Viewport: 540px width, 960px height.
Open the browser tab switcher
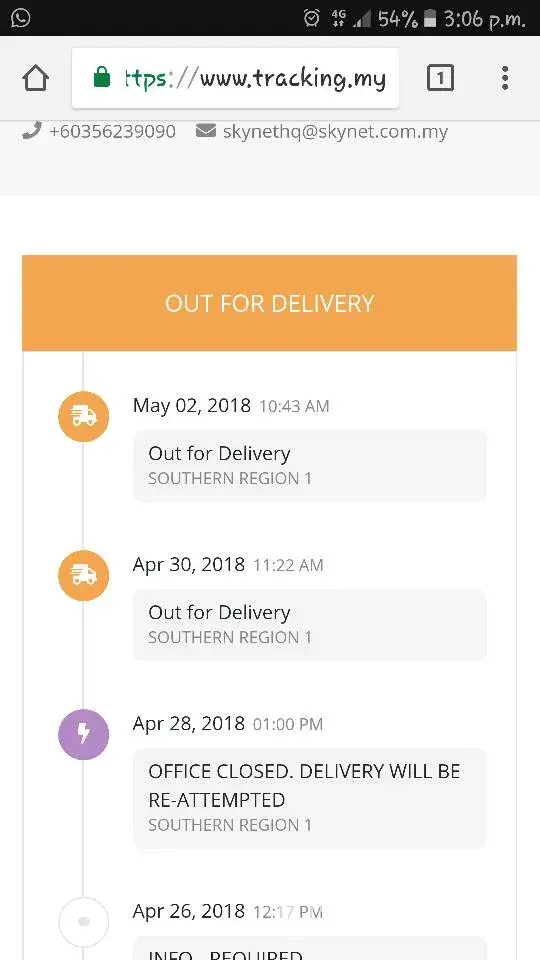point(440,78)
